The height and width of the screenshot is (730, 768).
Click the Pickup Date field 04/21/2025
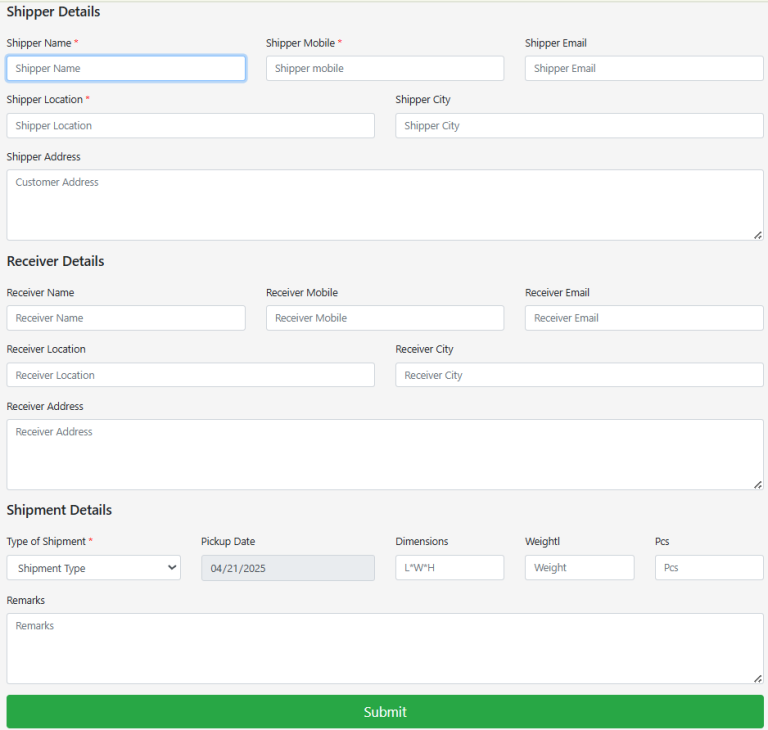tap(288, 568)
